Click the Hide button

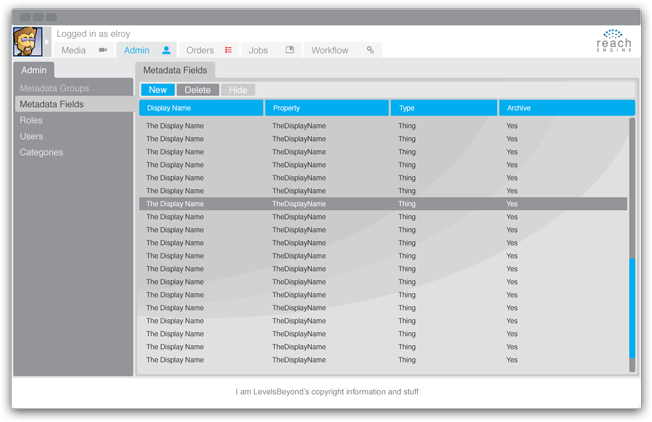[x=238, y=90]
